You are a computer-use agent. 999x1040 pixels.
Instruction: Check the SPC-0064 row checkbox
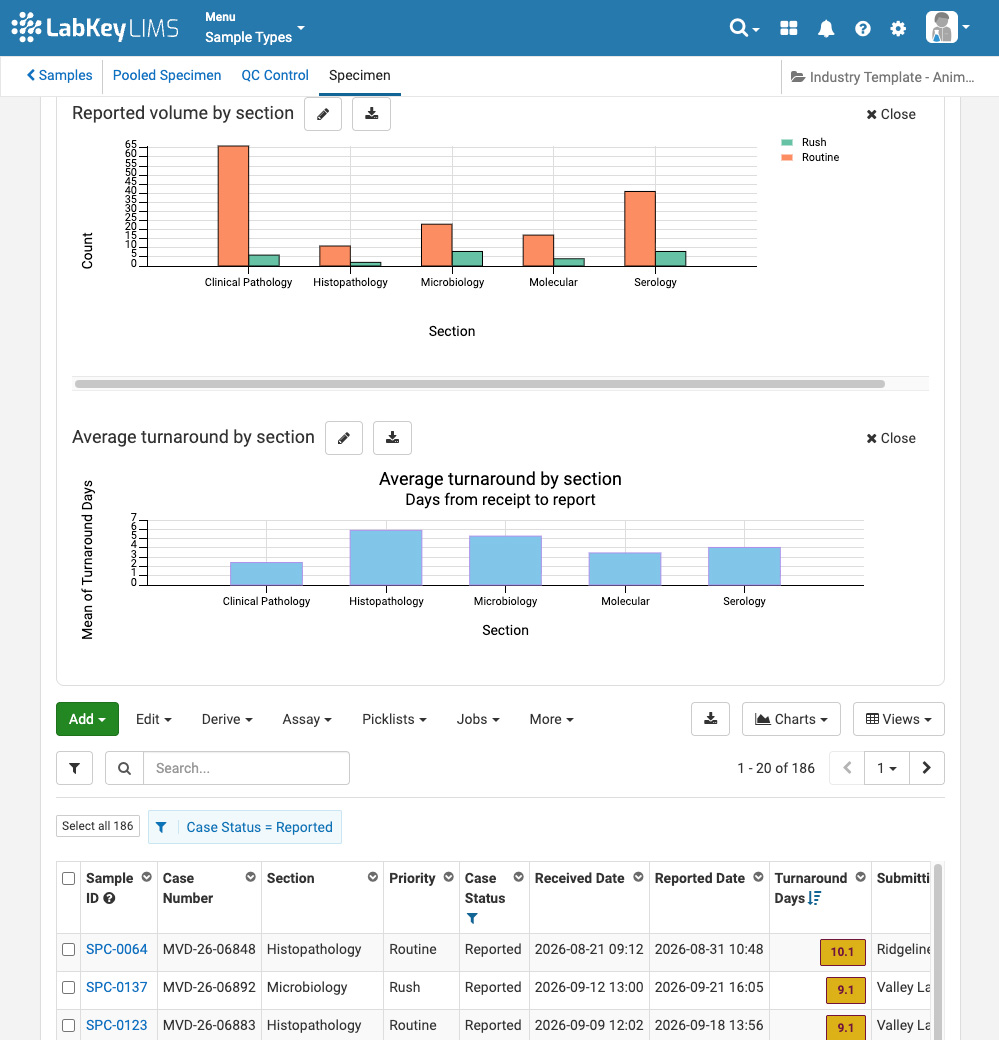pos(68,949)
